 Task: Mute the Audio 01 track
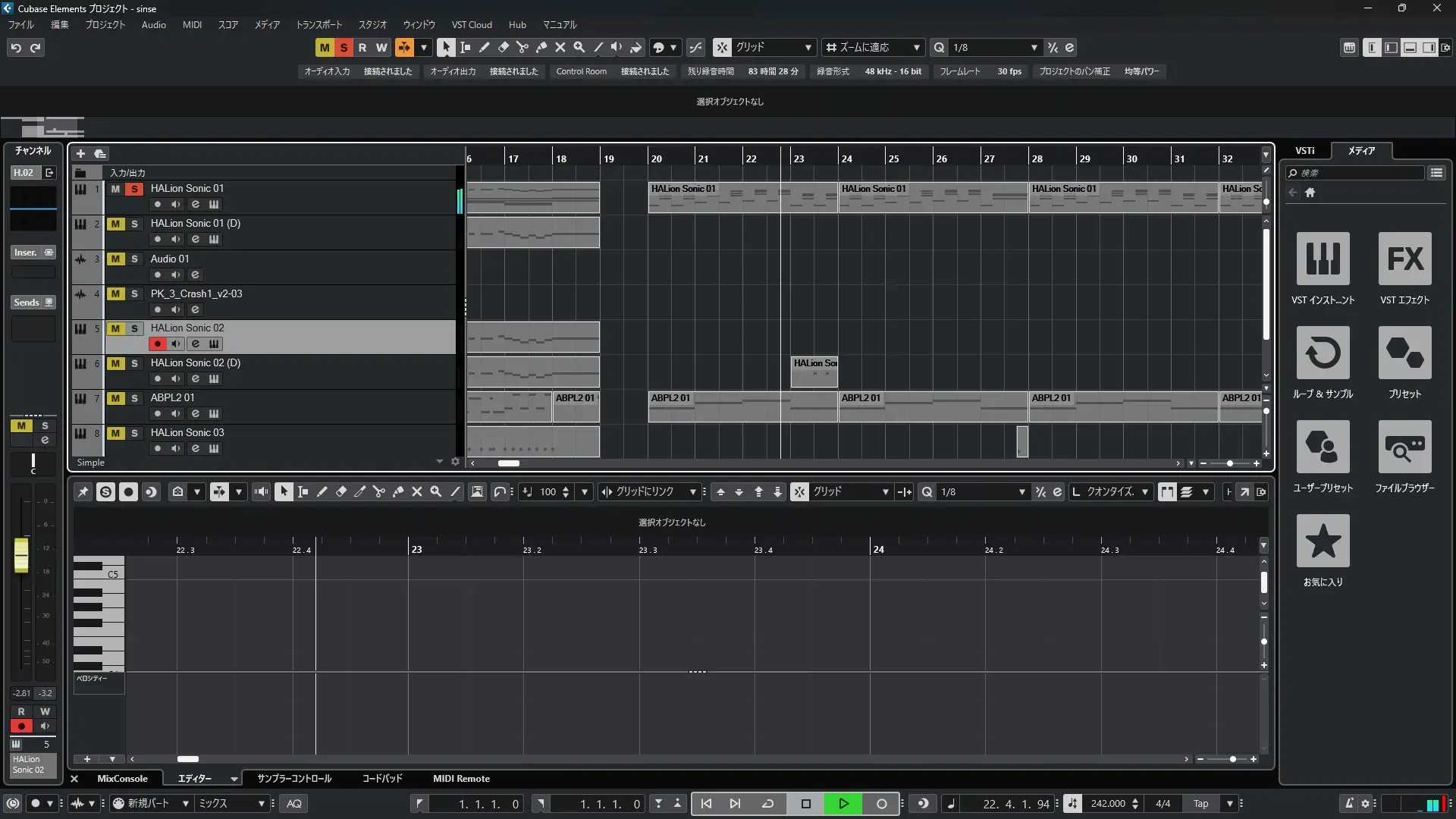point(115,259)
